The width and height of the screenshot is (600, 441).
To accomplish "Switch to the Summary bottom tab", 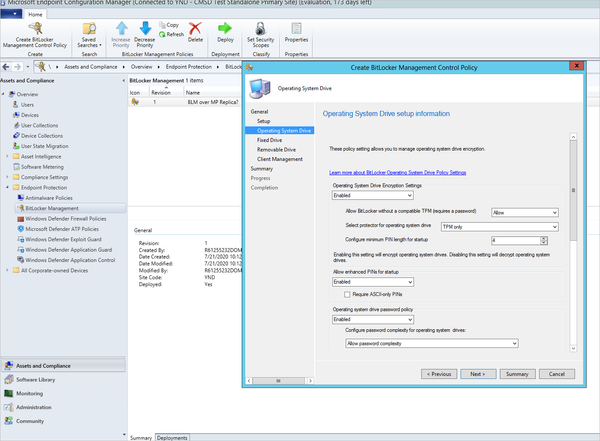I will click(141, 438).
